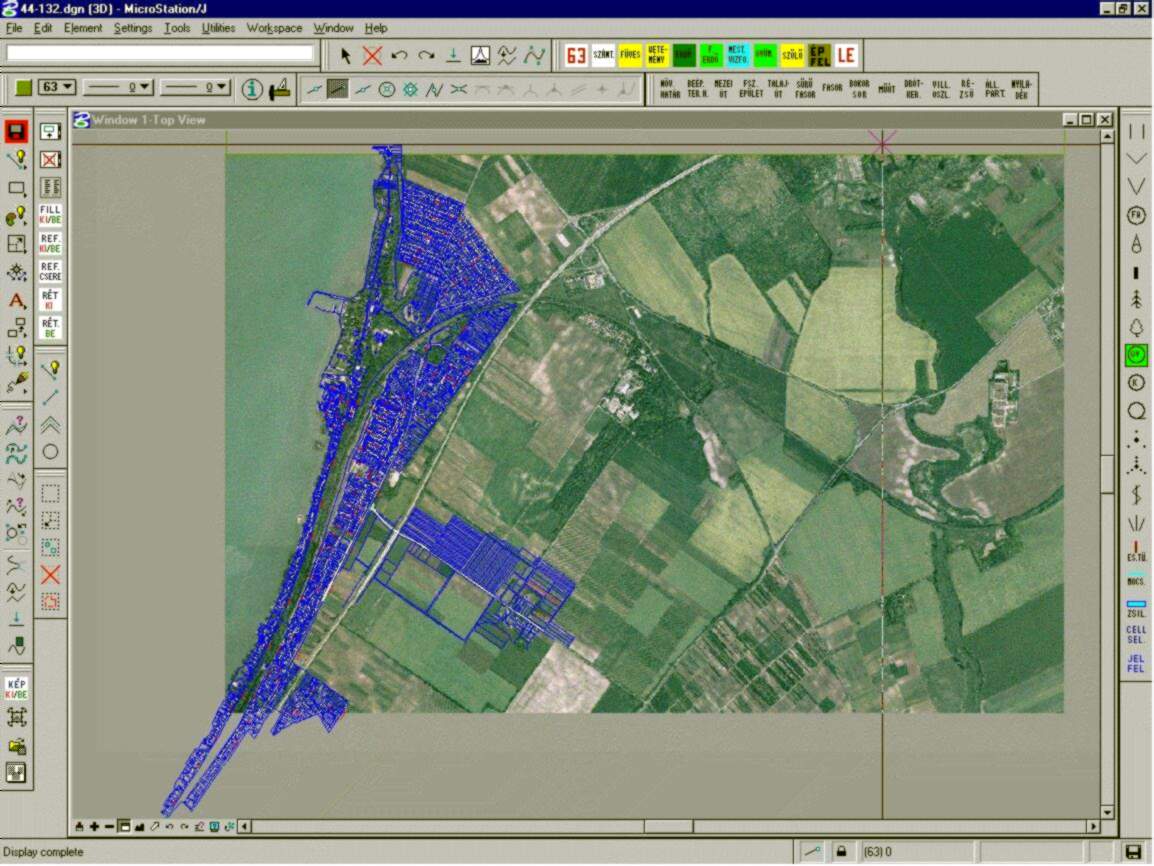The width and height of the screenshot is (1154, 866).
Task: Select the Element Selection arrow tool
Action: (346, 55)
